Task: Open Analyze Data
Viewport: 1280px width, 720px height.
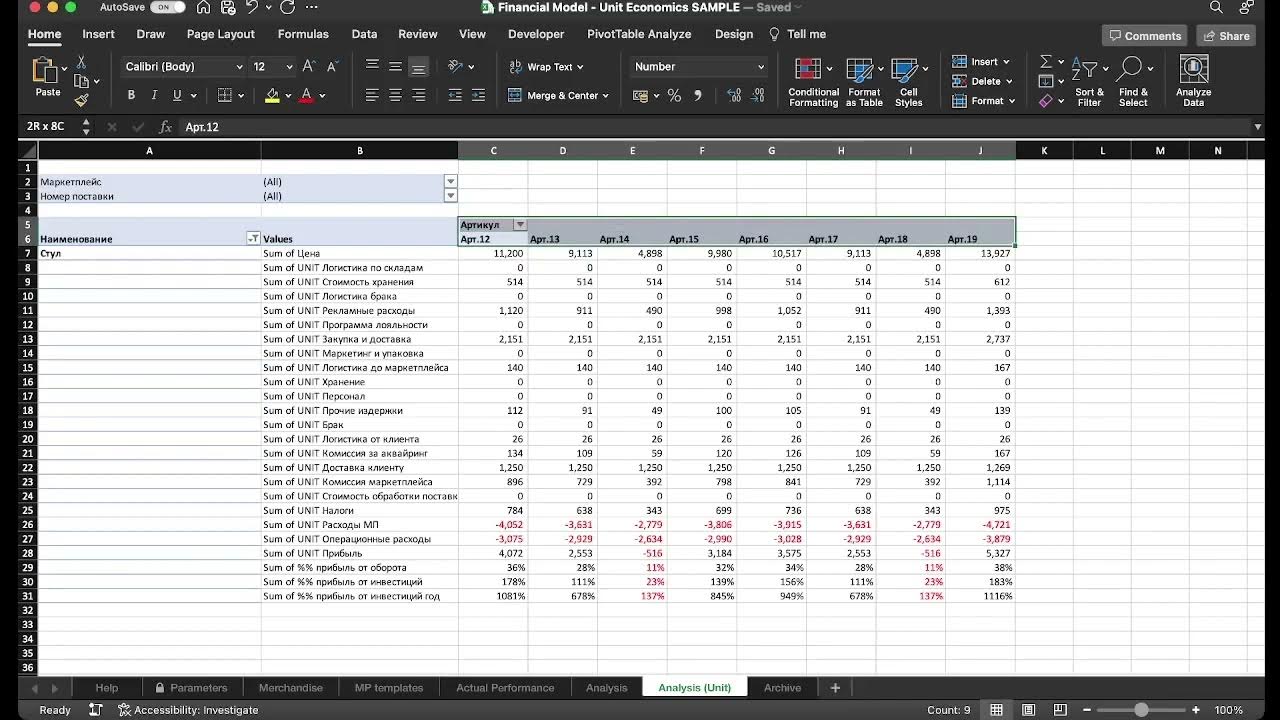Action: tap(1193, 82)
